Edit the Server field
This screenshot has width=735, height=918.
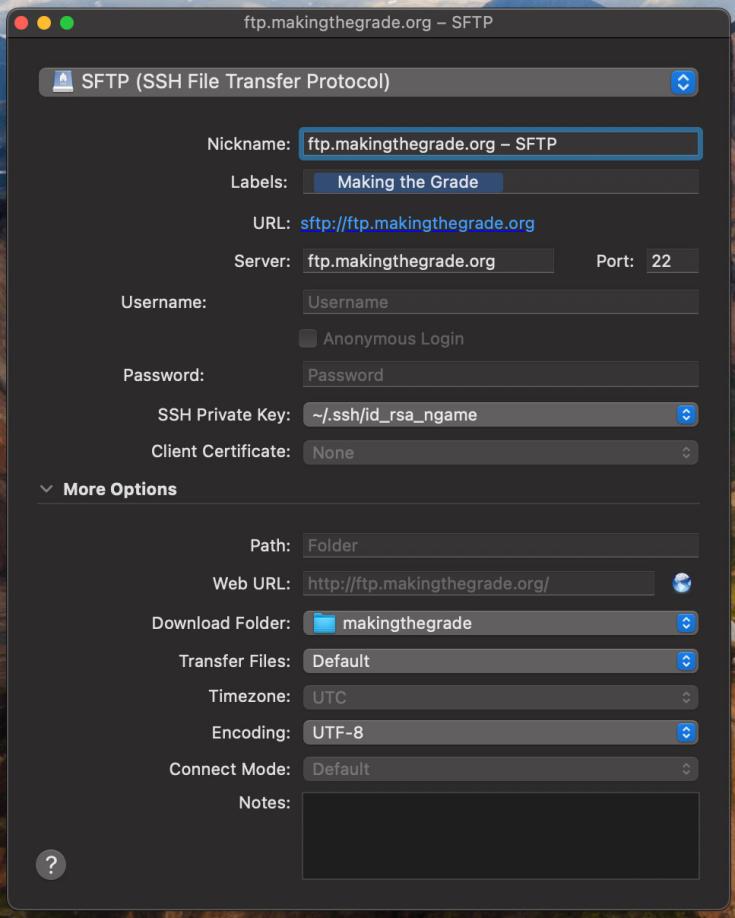point(428,261)
